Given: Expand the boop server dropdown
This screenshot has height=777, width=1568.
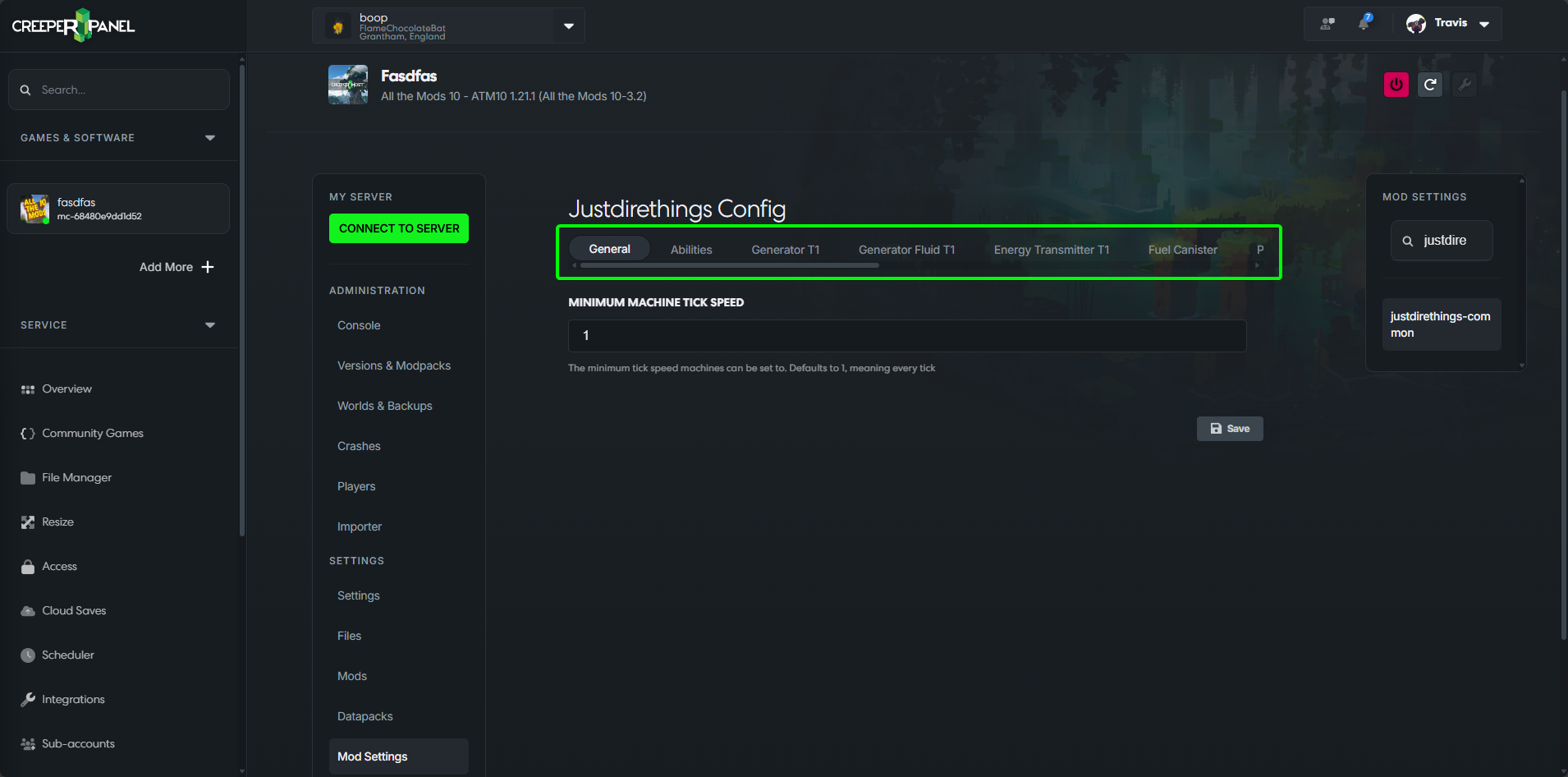Looking at the screenshot, I should 569,26.
